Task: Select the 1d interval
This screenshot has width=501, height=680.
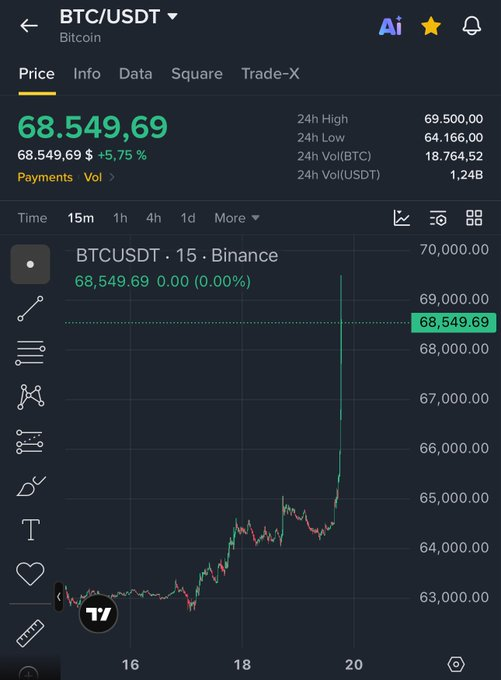Action: [x=188, y=218]
